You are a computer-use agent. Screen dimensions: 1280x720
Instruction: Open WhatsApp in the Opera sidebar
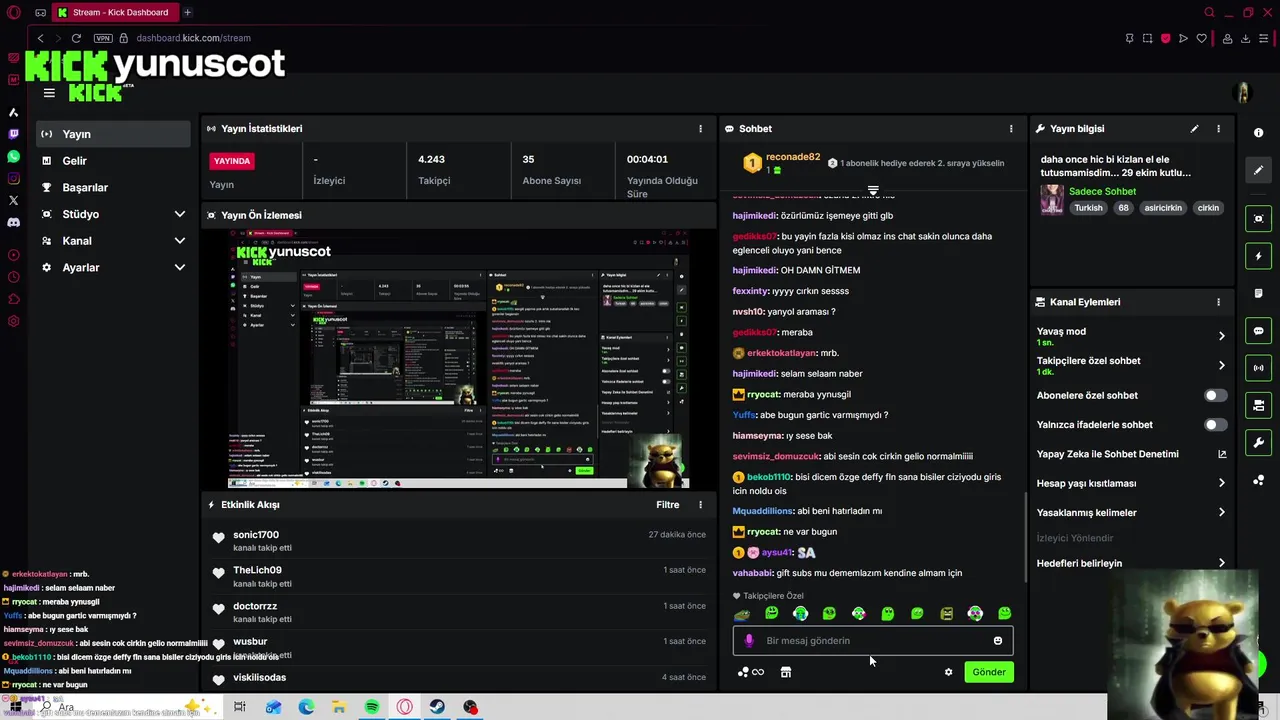[14, 157]
